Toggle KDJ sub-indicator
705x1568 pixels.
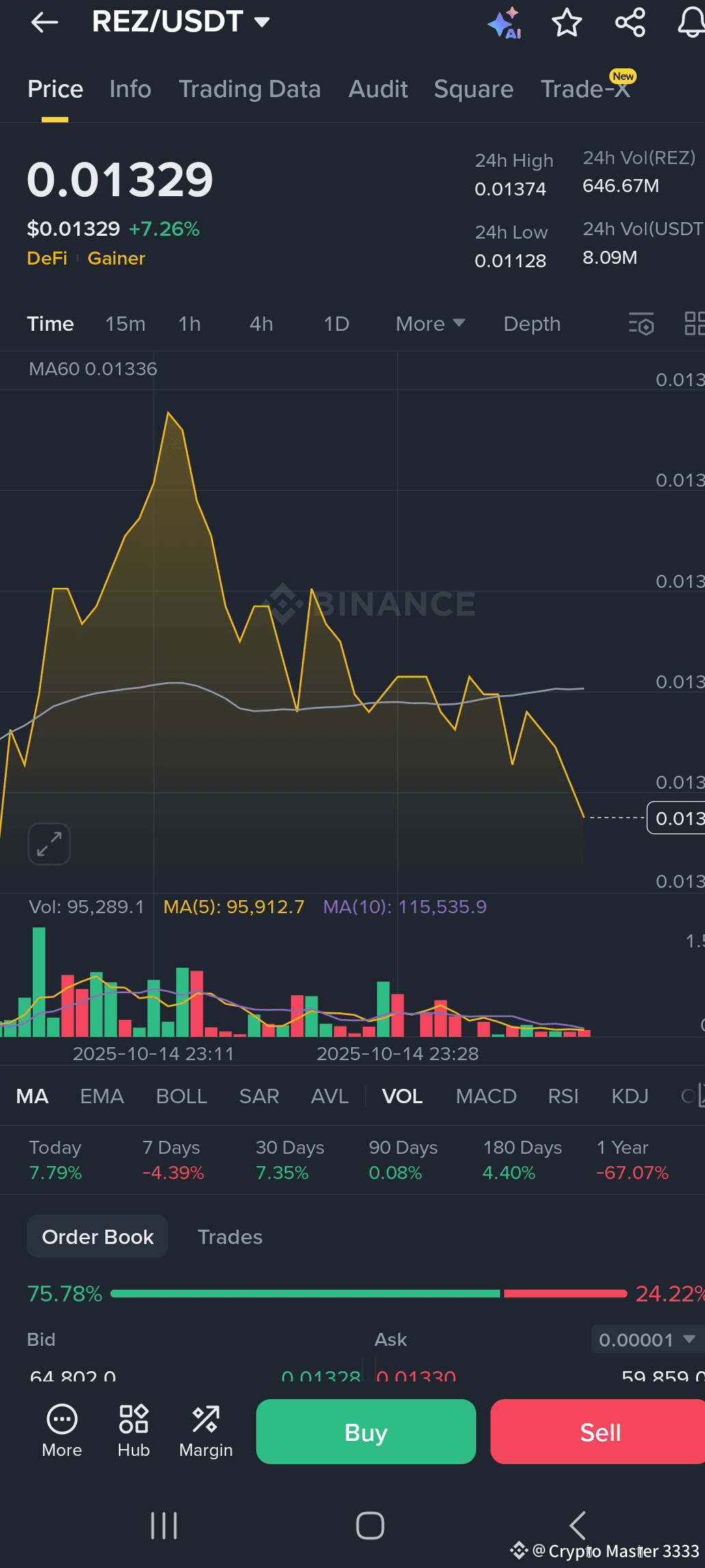pos(629,1096)
